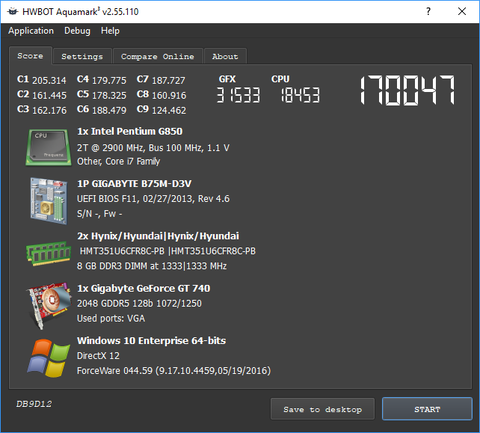Click the motherboard icon beside GIGABYTE B75M-D3V

tap(49, 201)
